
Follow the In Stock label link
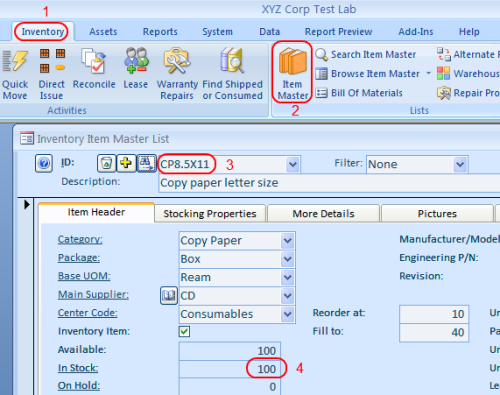click(78, 368)
